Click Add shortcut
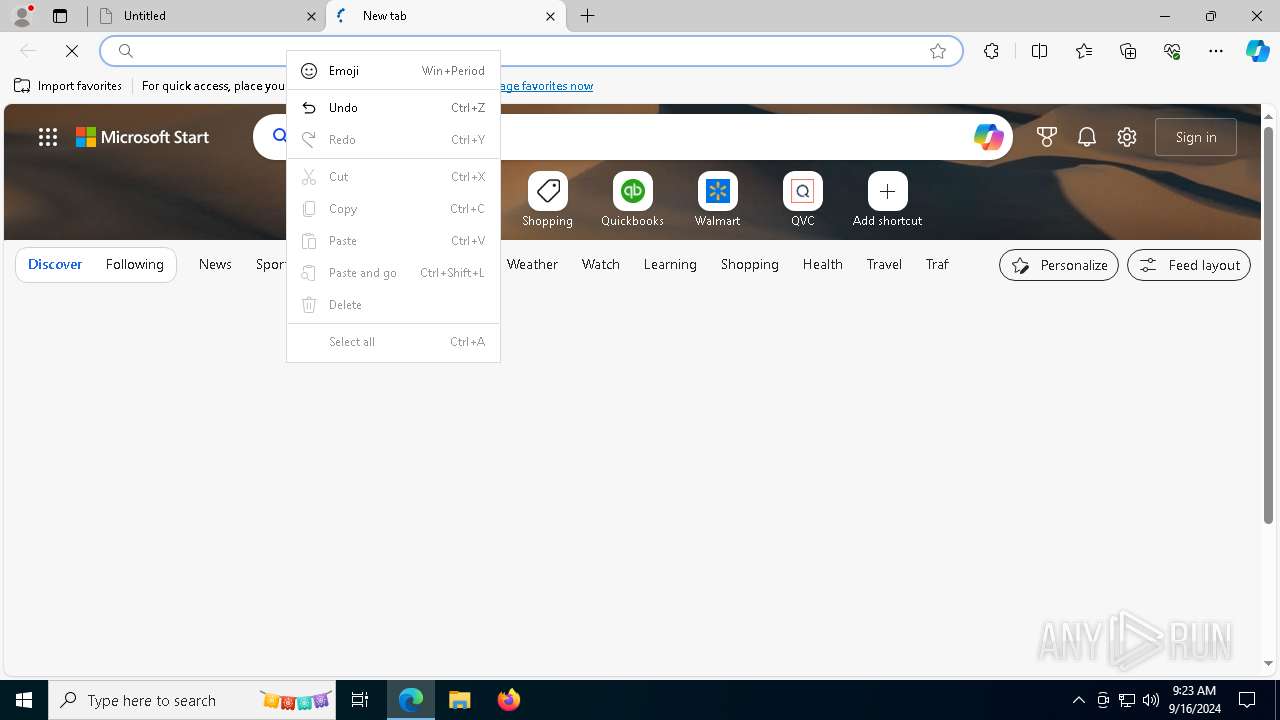The width and height of the screenshot is (1280, 720). (887, 199)
